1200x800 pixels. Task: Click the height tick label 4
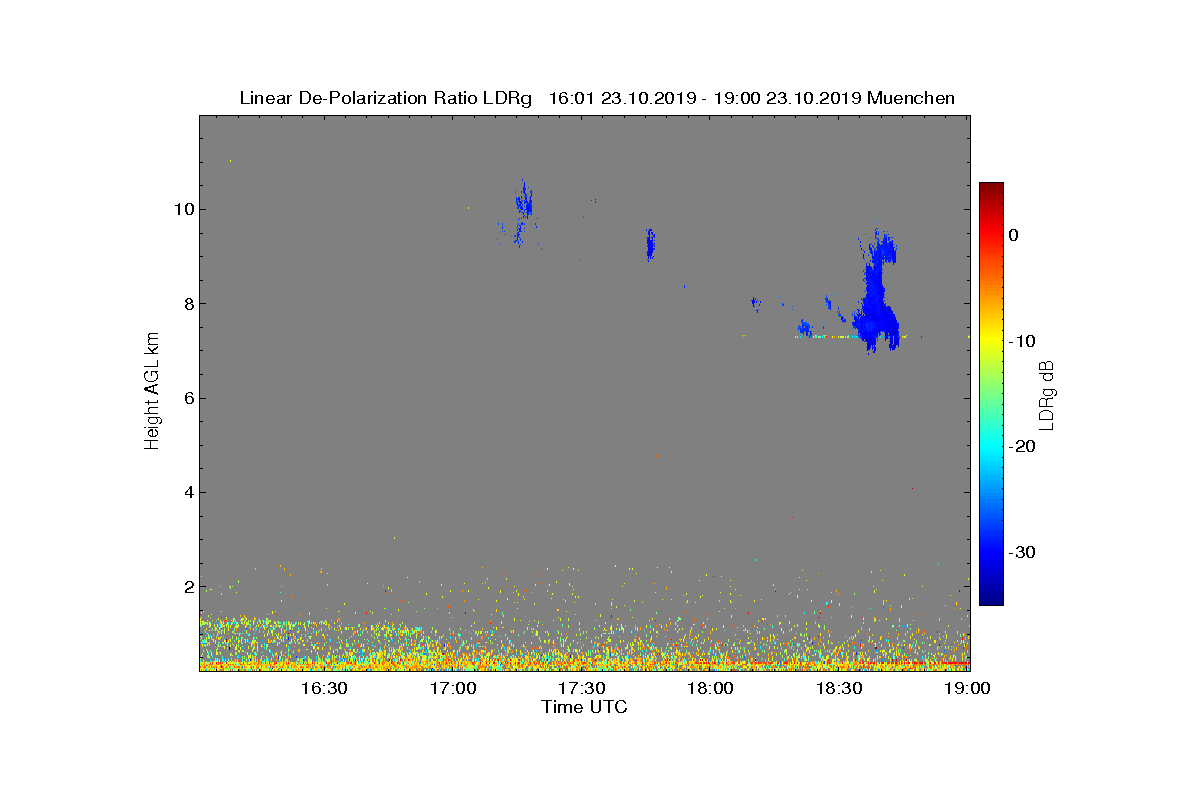click(187, 492)
